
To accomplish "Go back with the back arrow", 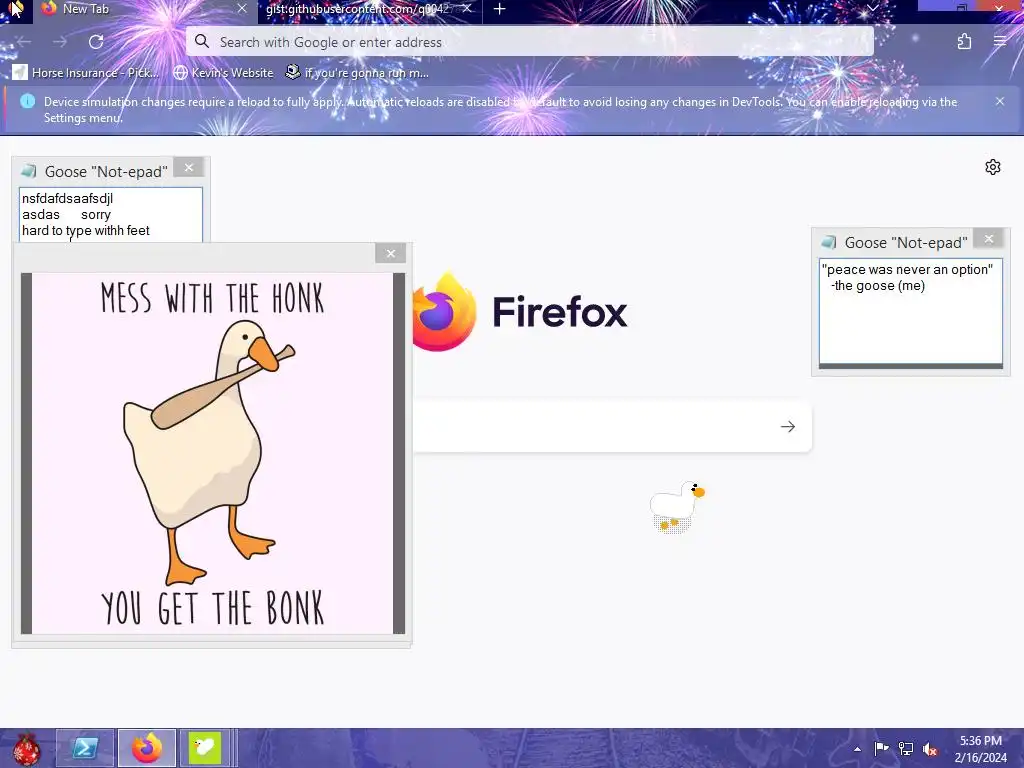I will (x=24, y=42).
